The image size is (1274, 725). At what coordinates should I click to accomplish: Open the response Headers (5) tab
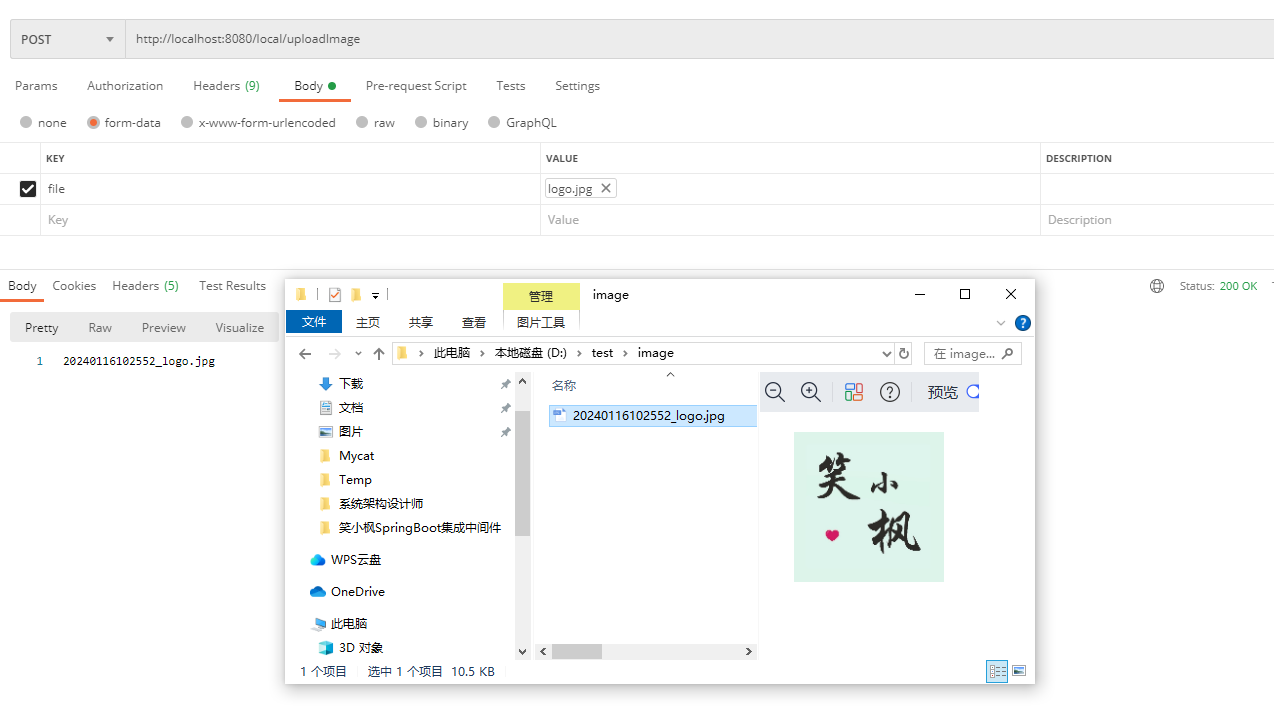point(145,286)
